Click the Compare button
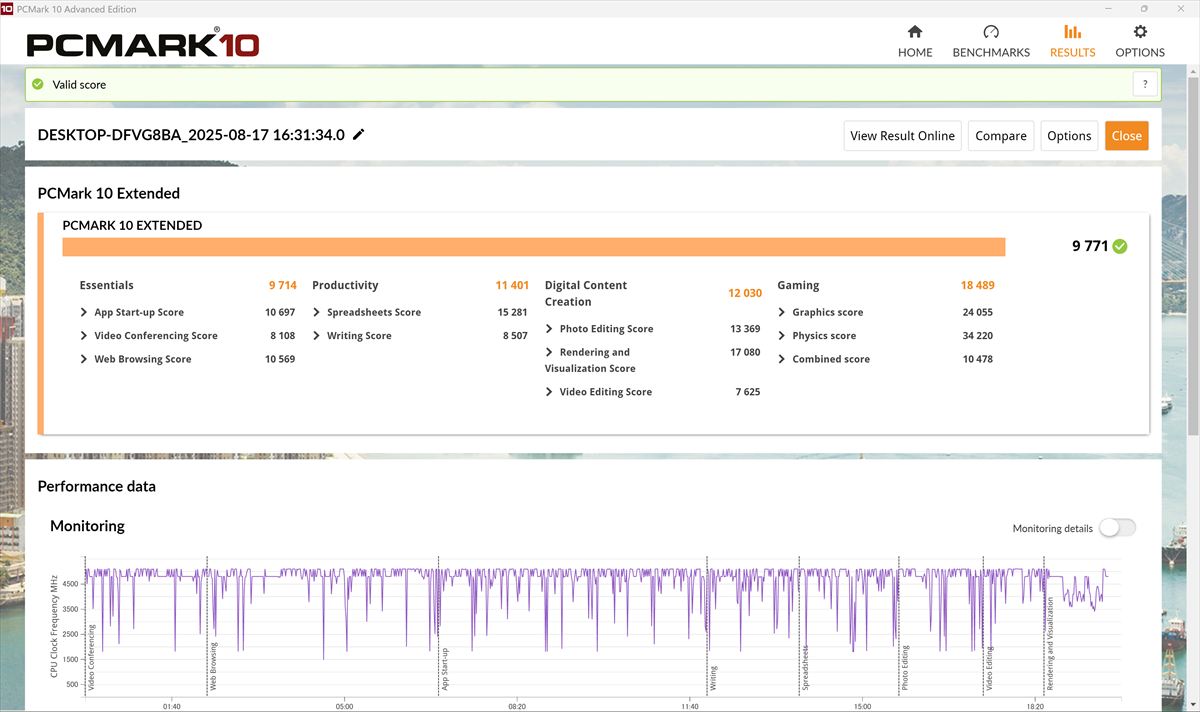This screenshot has width=1200, height=712. [1001, 136]
